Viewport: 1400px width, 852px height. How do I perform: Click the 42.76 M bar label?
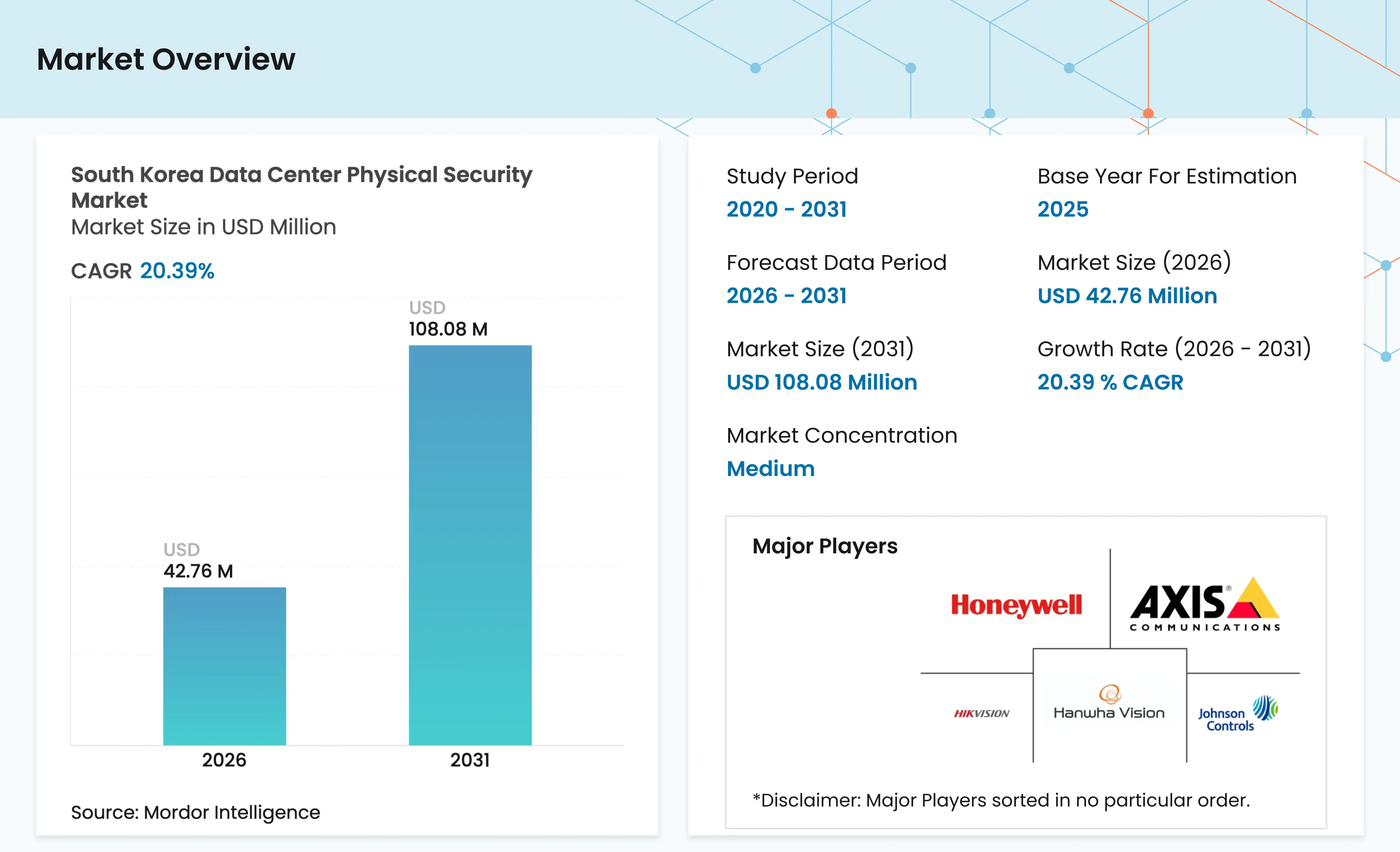coord(198,571)
